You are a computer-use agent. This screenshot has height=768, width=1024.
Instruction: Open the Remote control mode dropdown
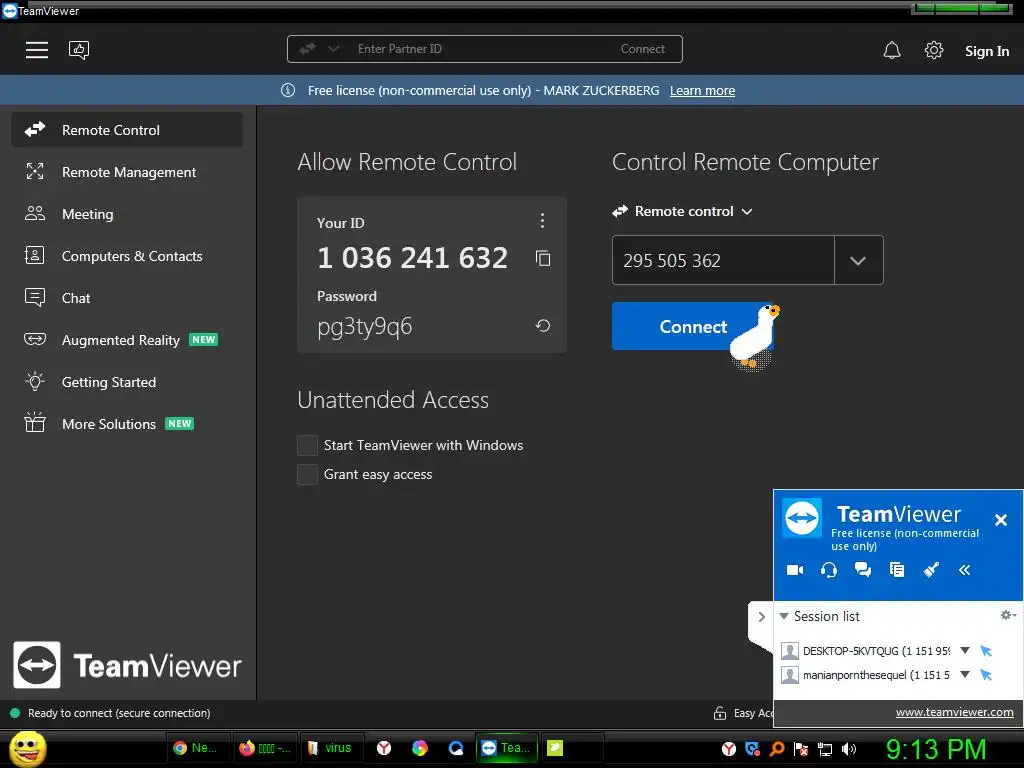(x=682, y=212)
